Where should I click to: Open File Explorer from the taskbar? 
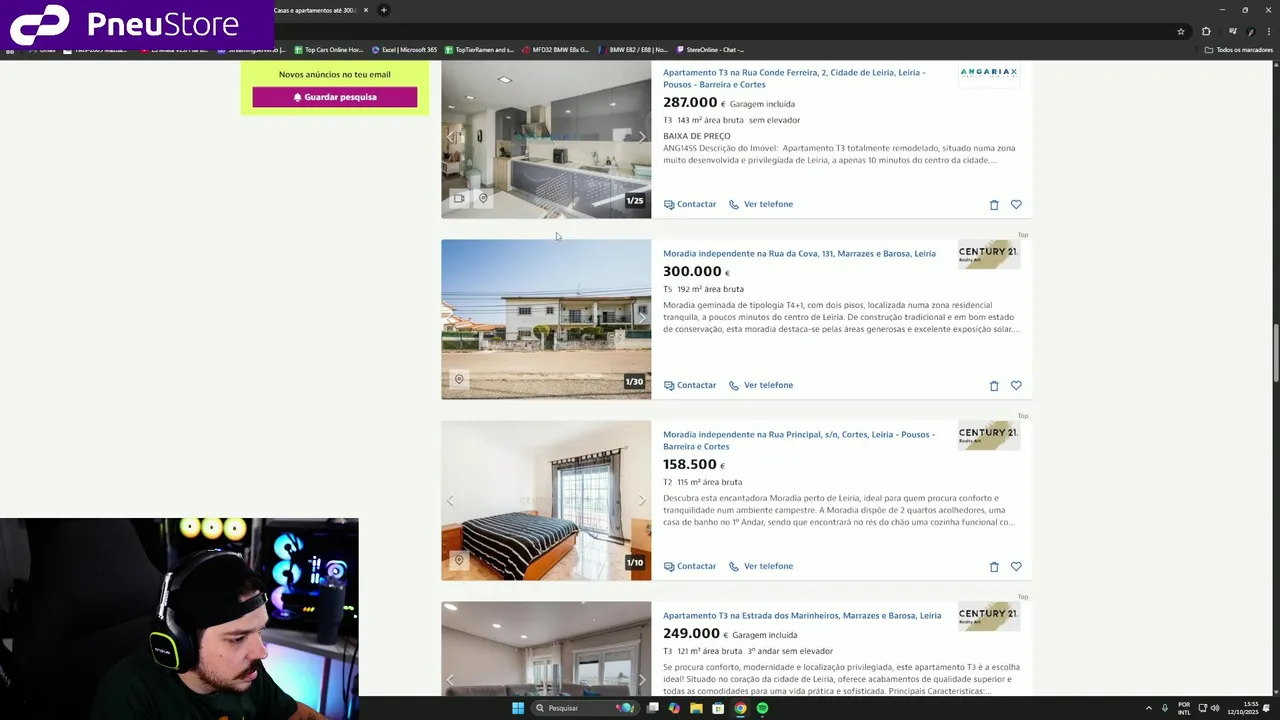696,708
